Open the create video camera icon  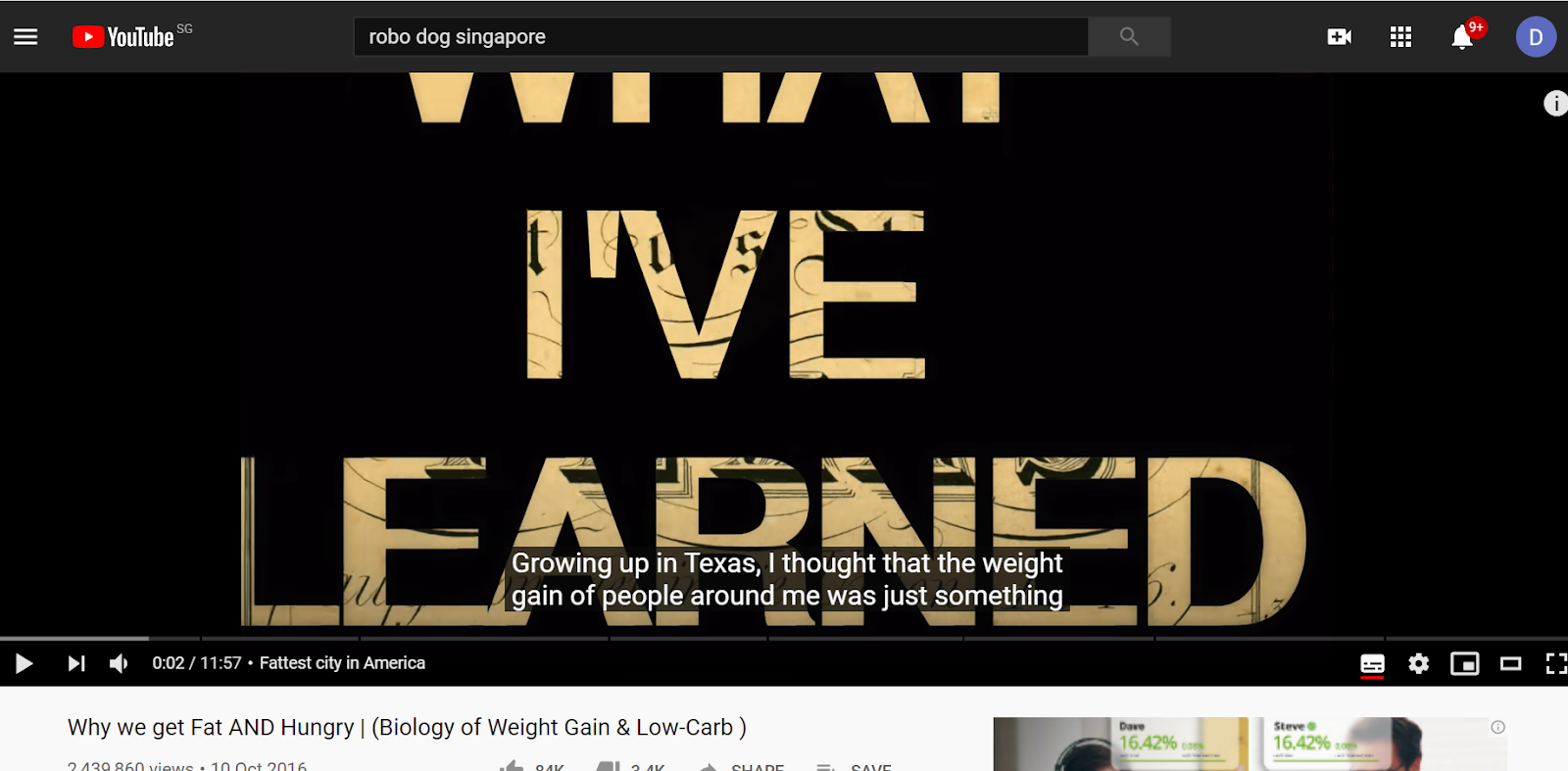coord(1339,37)
